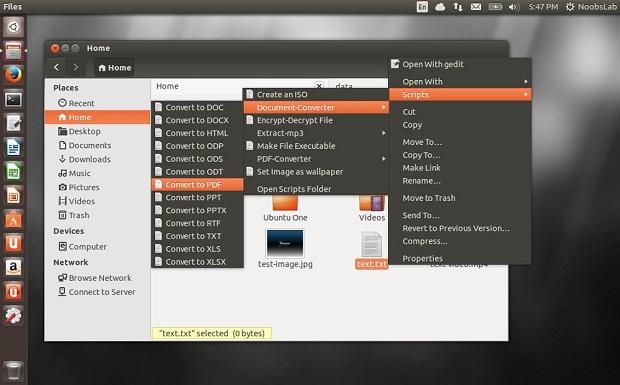The width and height of the screenshot is (620, 385).
Task: Click the network indicator in top panel
Action: click(x=458, y=7)
